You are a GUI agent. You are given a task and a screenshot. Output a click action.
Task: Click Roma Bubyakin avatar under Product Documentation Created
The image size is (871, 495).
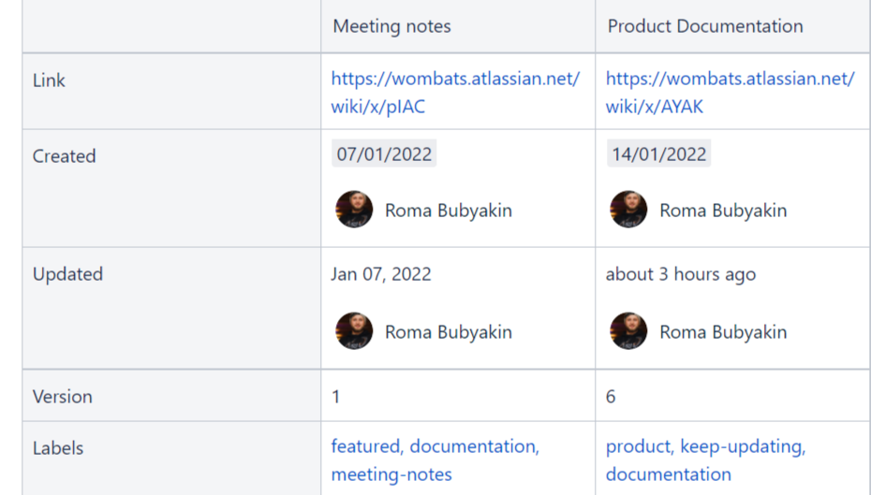pos(629,210)
